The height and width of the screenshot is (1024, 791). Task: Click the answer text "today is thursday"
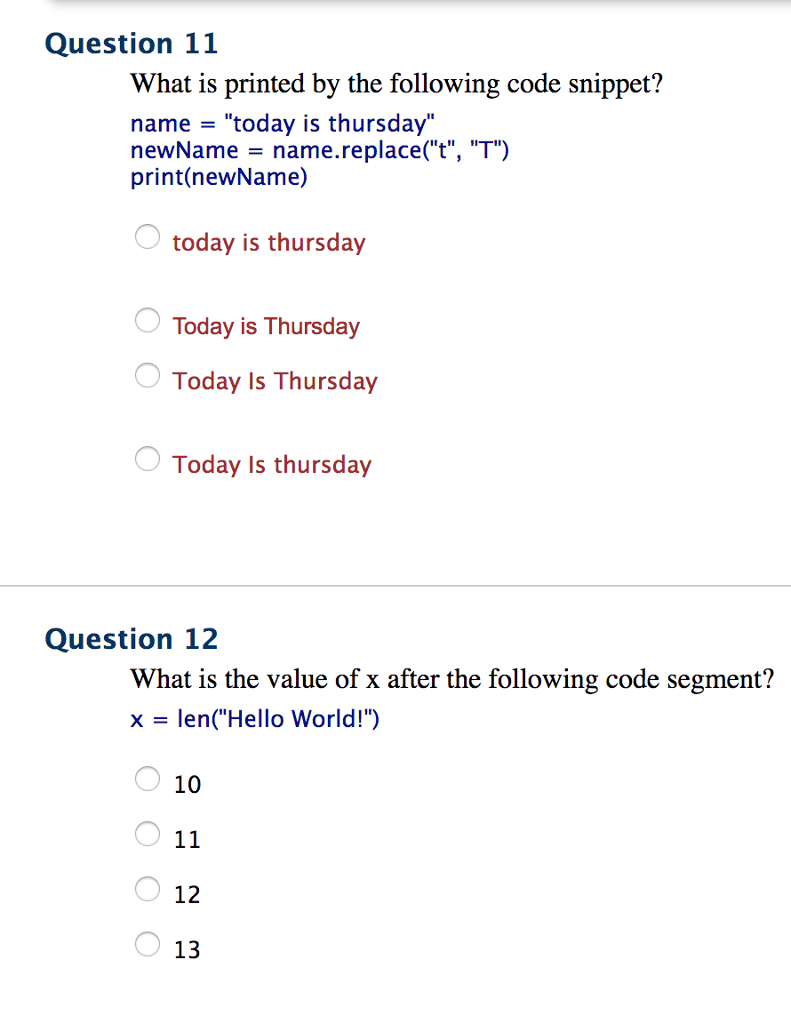click(x=268, y=242)
